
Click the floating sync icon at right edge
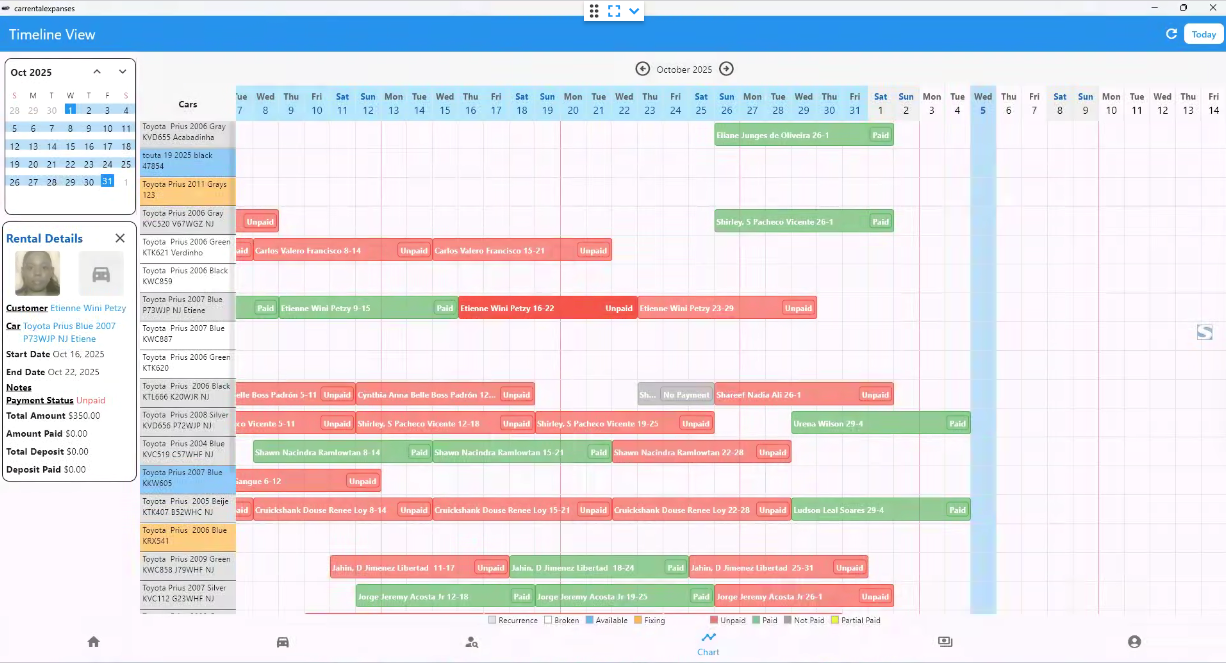click(1205, 332)
